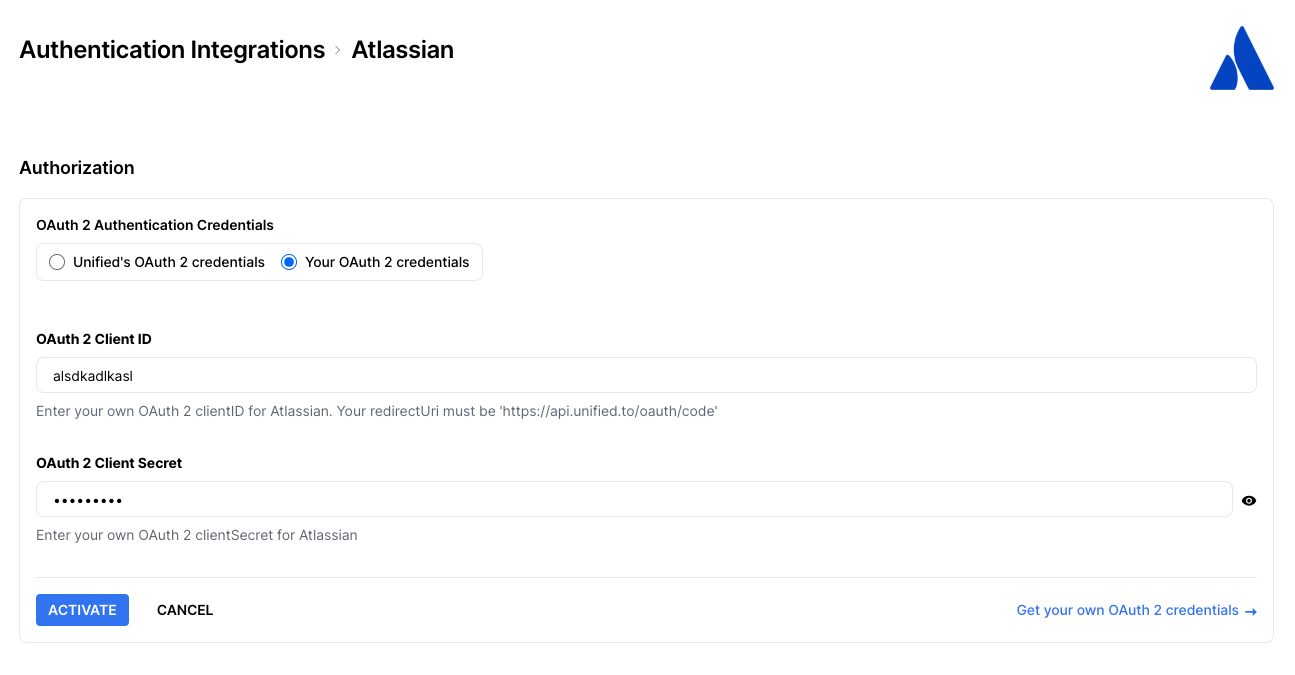Click the Authorization section heading
Screen dimensions: 1295x675
click(x=77, y=168)
